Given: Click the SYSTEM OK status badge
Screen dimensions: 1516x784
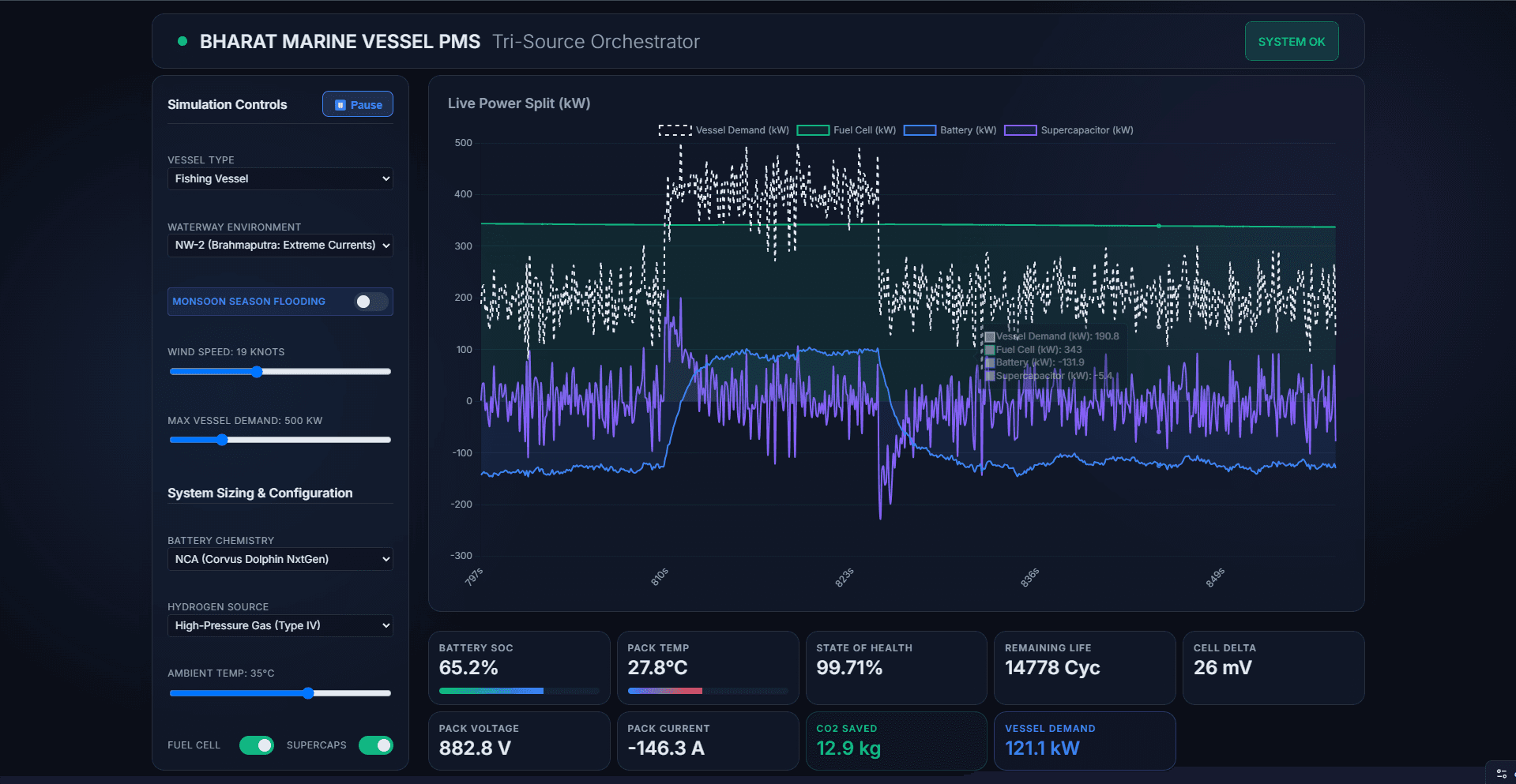Looking at the screenshot, I should (1292, 41).
